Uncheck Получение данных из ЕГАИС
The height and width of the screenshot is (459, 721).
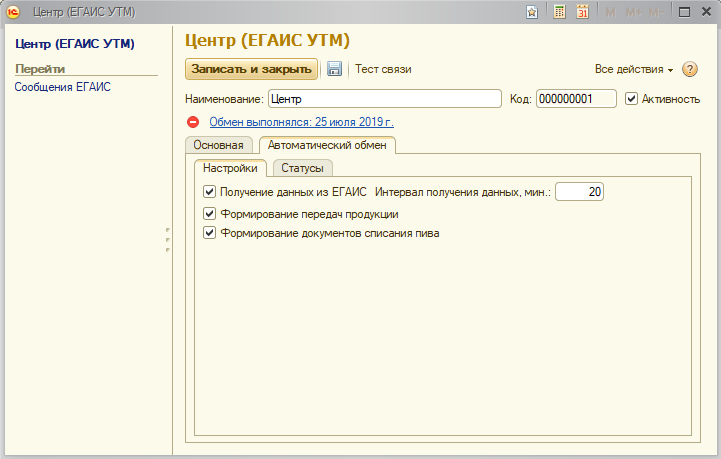pos(209,191)
